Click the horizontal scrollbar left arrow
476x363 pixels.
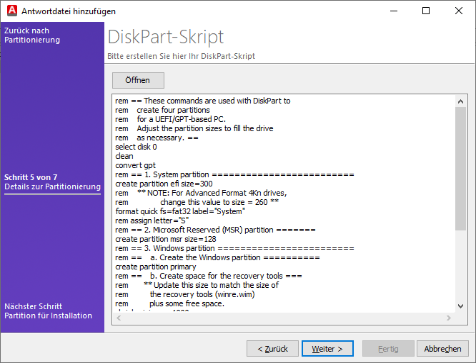[119, 318]
